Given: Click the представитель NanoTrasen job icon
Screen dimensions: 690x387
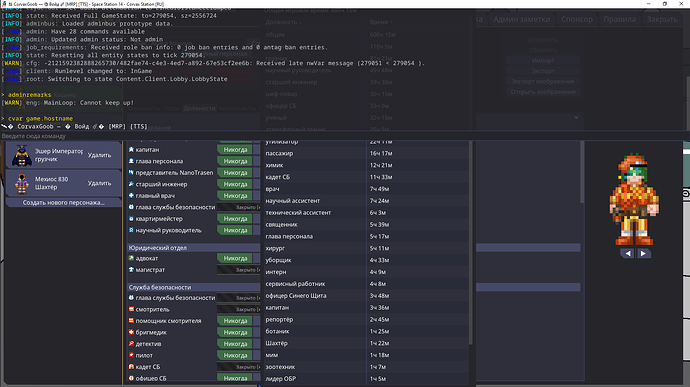Looking at the screenshot, I should click(x=131, y=173).
